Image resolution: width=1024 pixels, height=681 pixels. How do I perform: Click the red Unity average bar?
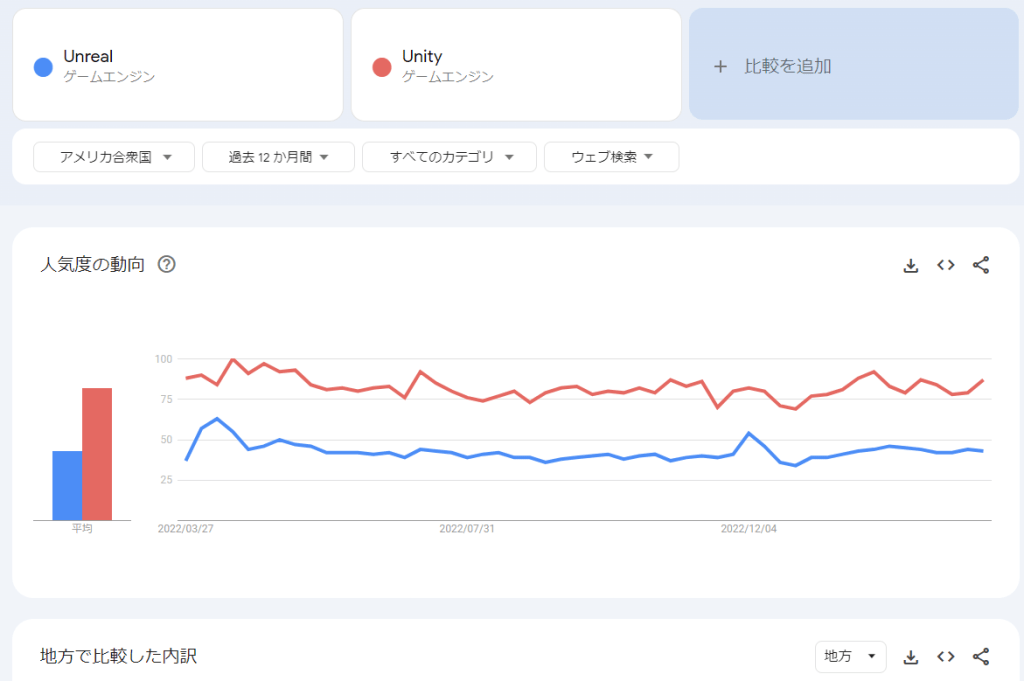97,454
